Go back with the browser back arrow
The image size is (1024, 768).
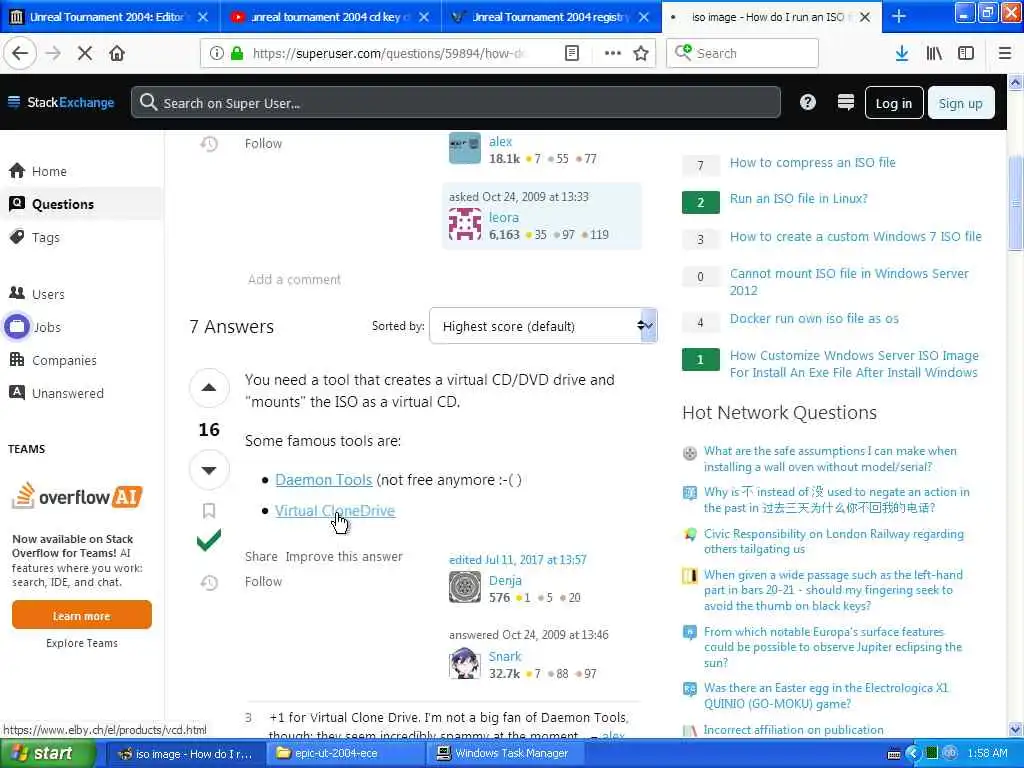coord(20,53)
